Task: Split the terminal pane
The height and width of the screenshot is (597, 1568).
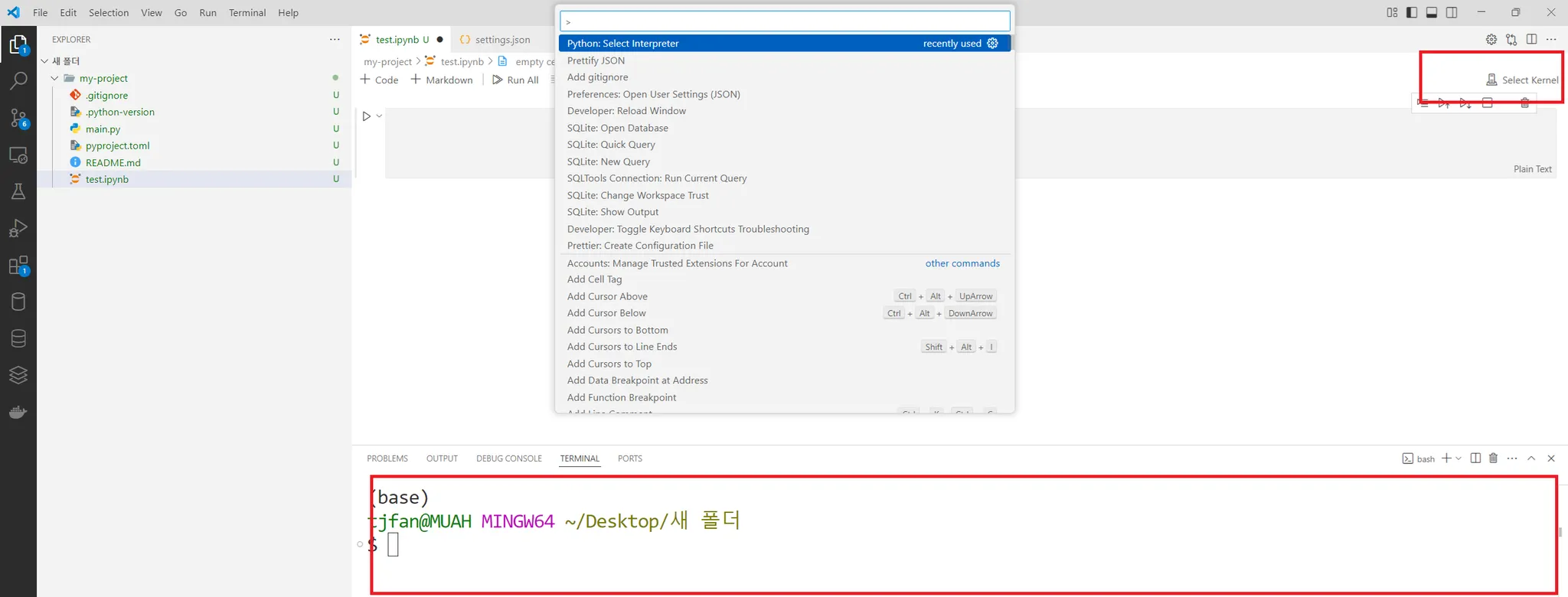Action: [x=1475, y=458]
